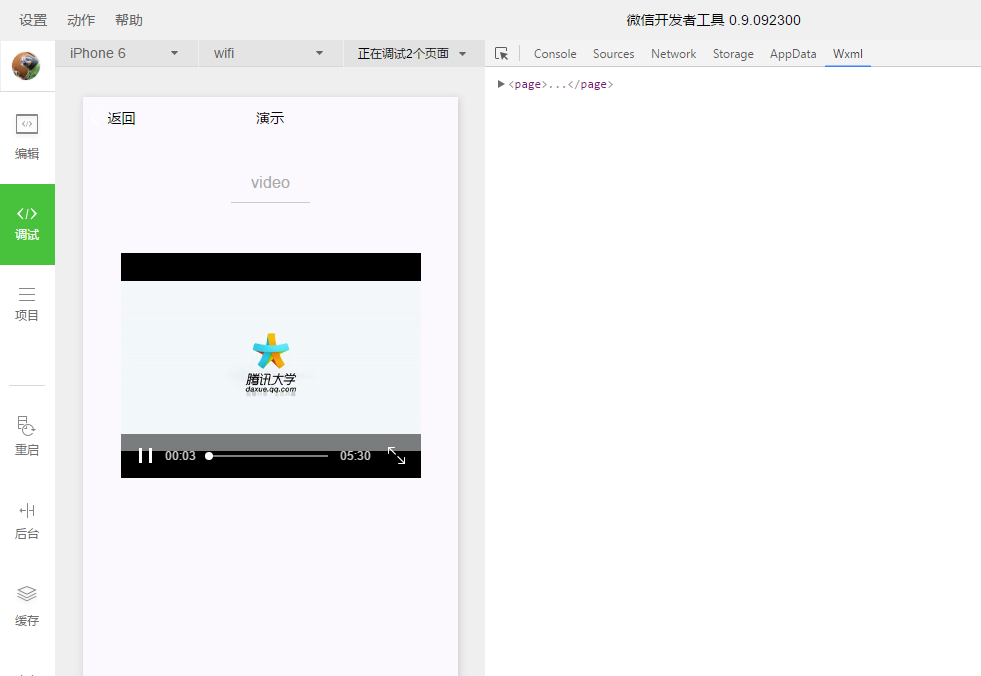The height and width of the screenshot is (676, 981).
Task: Switch to the Sources tab
Action: pos(613,54)
